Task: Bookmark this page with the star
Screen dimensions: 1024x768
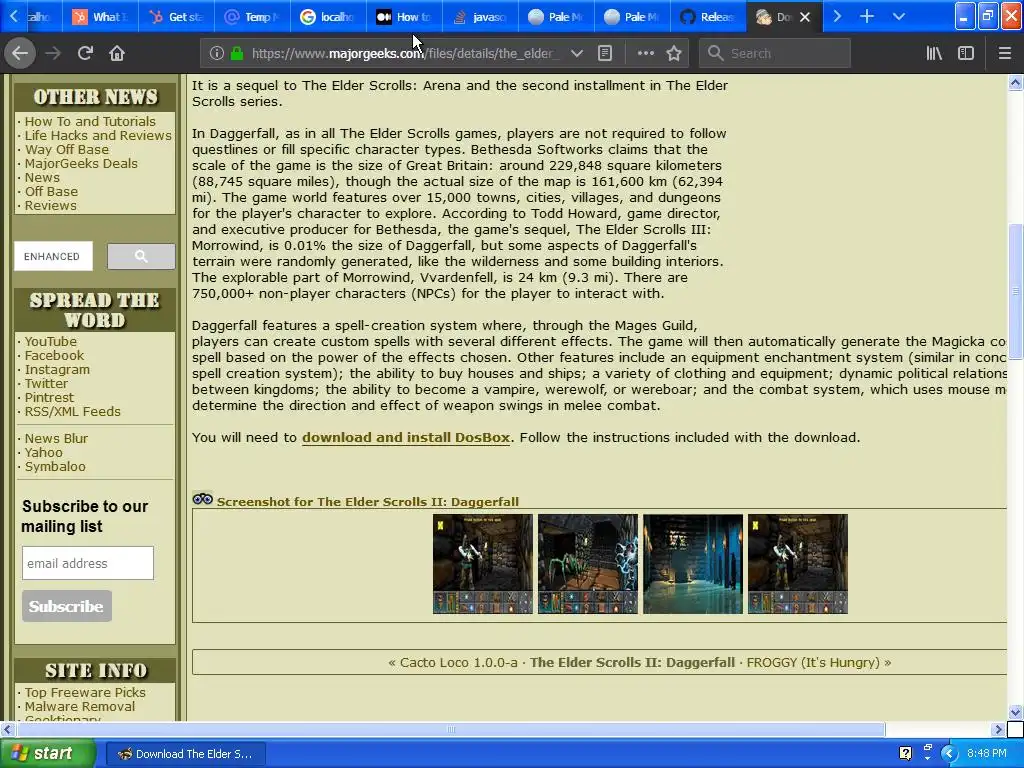Action: (674, 54)
